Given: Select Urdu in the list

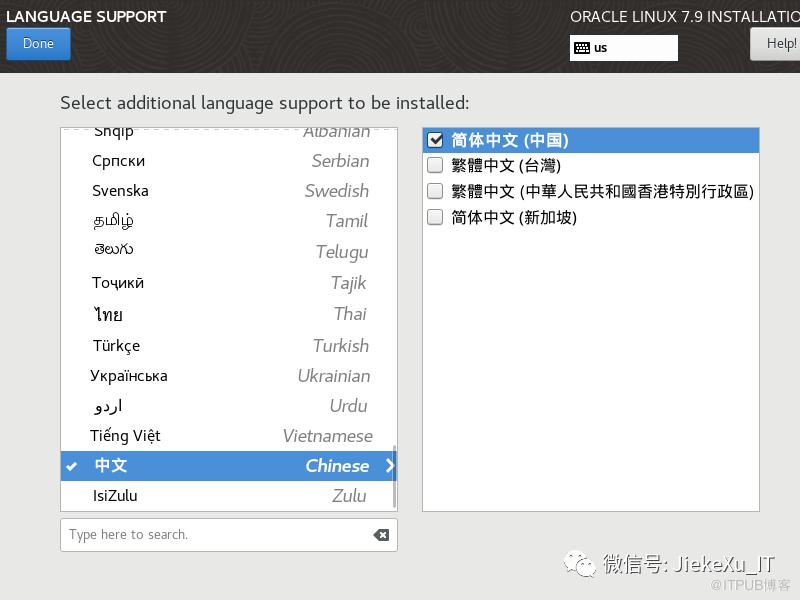Looking at the screenshot, I should click(229, 406).
